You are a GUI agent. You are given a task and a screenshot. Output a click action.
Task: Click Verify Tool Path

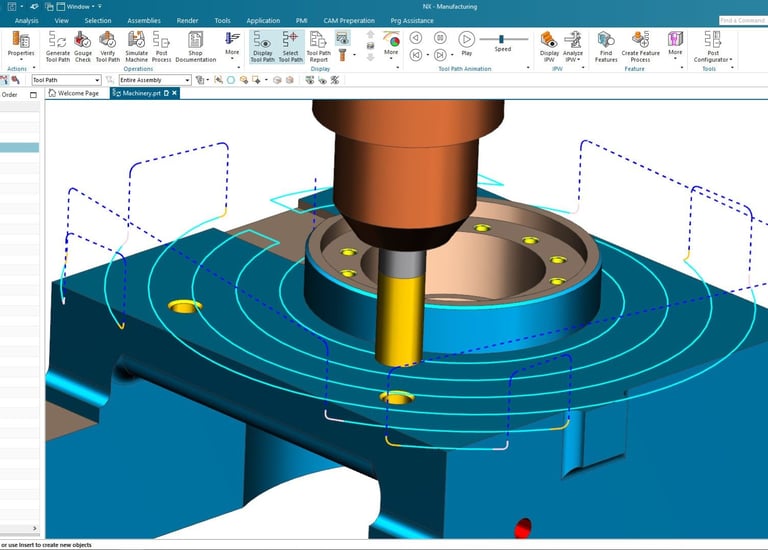[108, 47]
